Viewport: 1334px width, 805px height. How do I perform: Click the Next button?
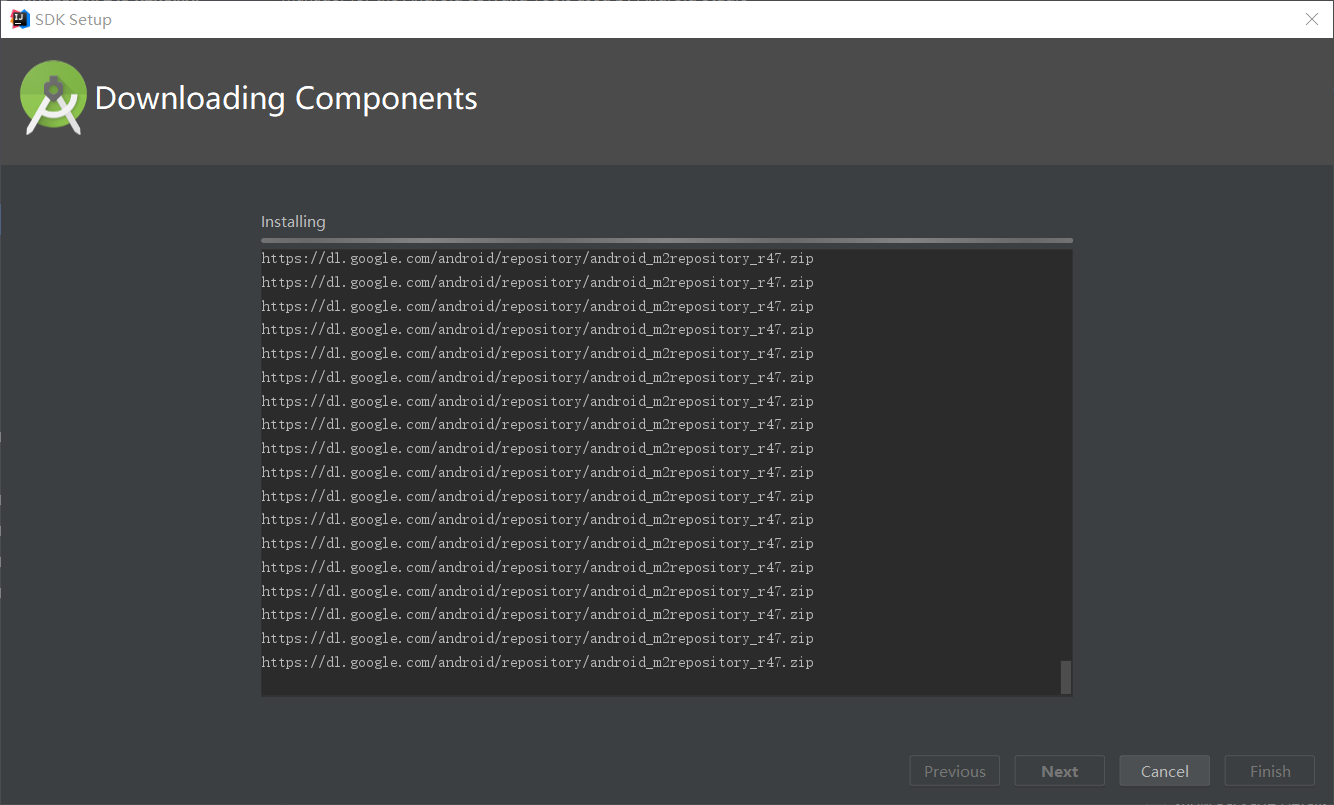1059,771
